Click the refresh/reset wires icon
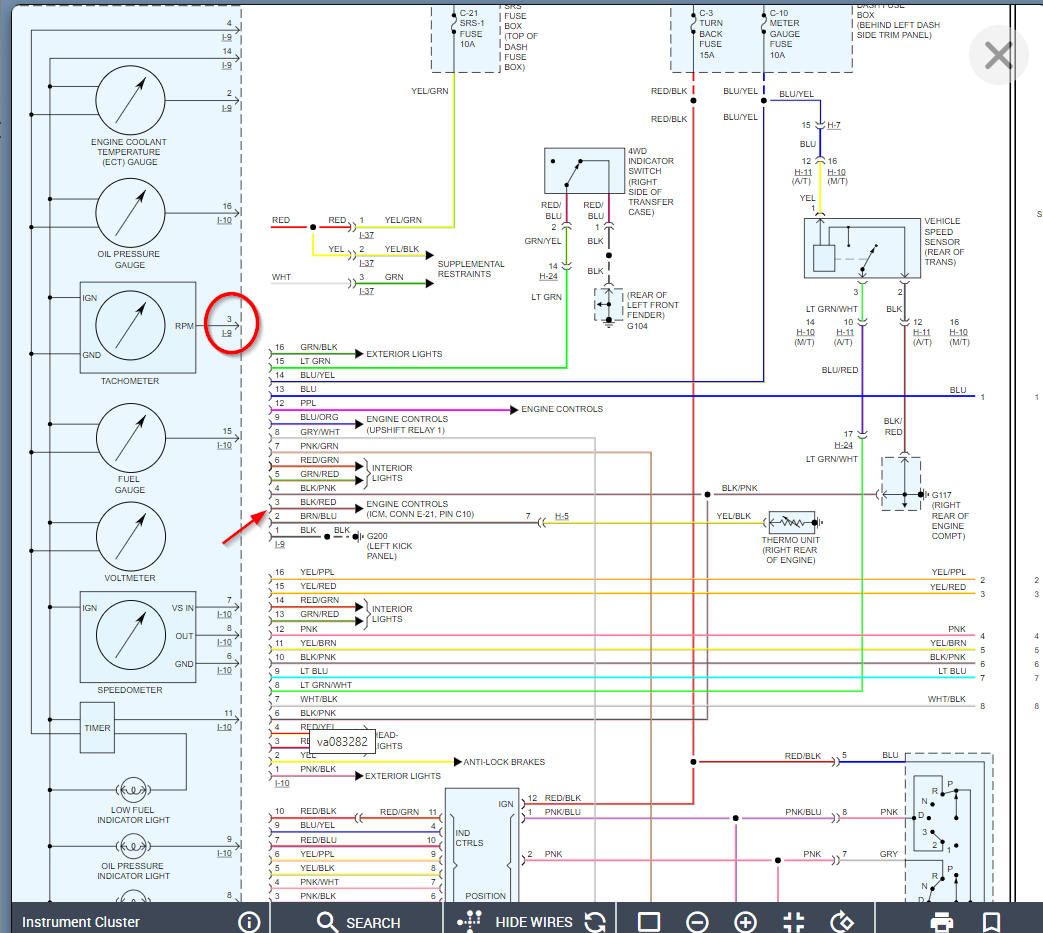1043x933 pixels. (x=594, y=921)
